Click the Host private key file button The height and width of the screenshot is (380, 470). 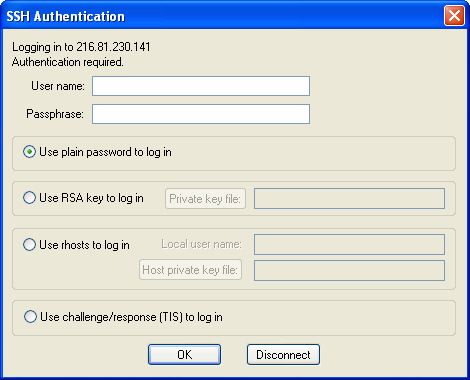[190, 270]
